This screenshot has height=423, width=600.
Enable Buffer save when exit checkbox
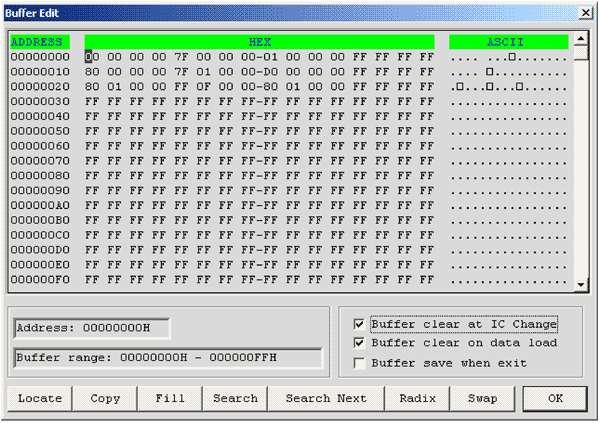[x=360, y=362]
